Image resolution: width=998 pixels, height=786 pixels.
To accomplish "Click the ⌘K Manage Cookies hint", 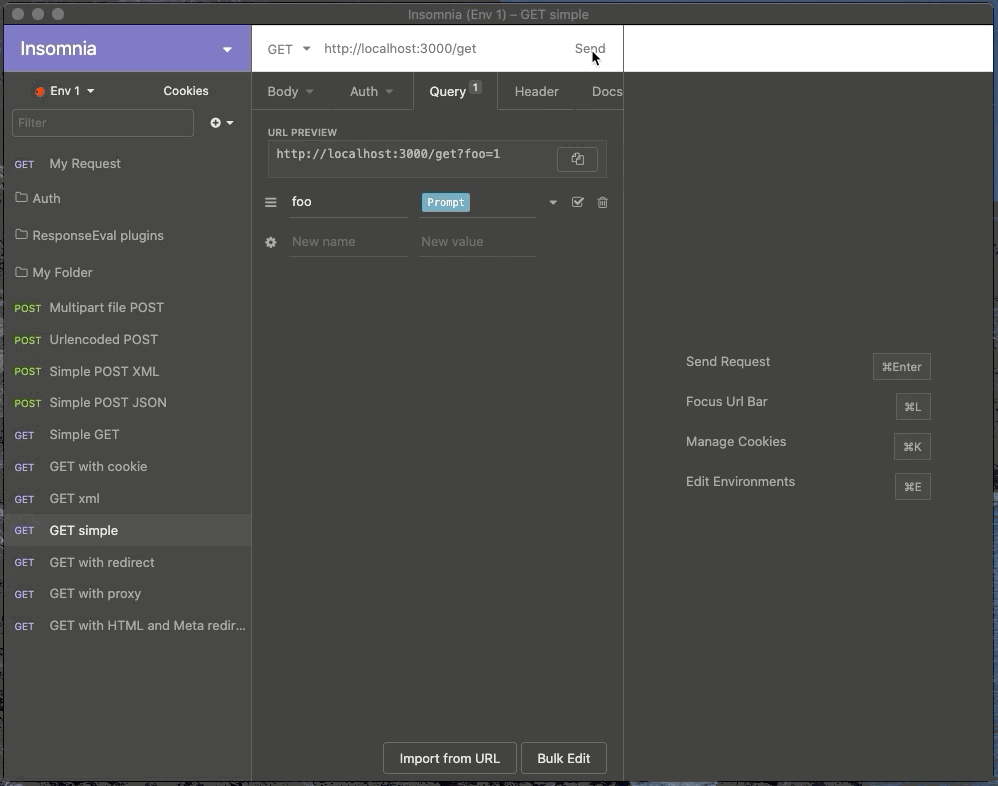I will (912, 447).
